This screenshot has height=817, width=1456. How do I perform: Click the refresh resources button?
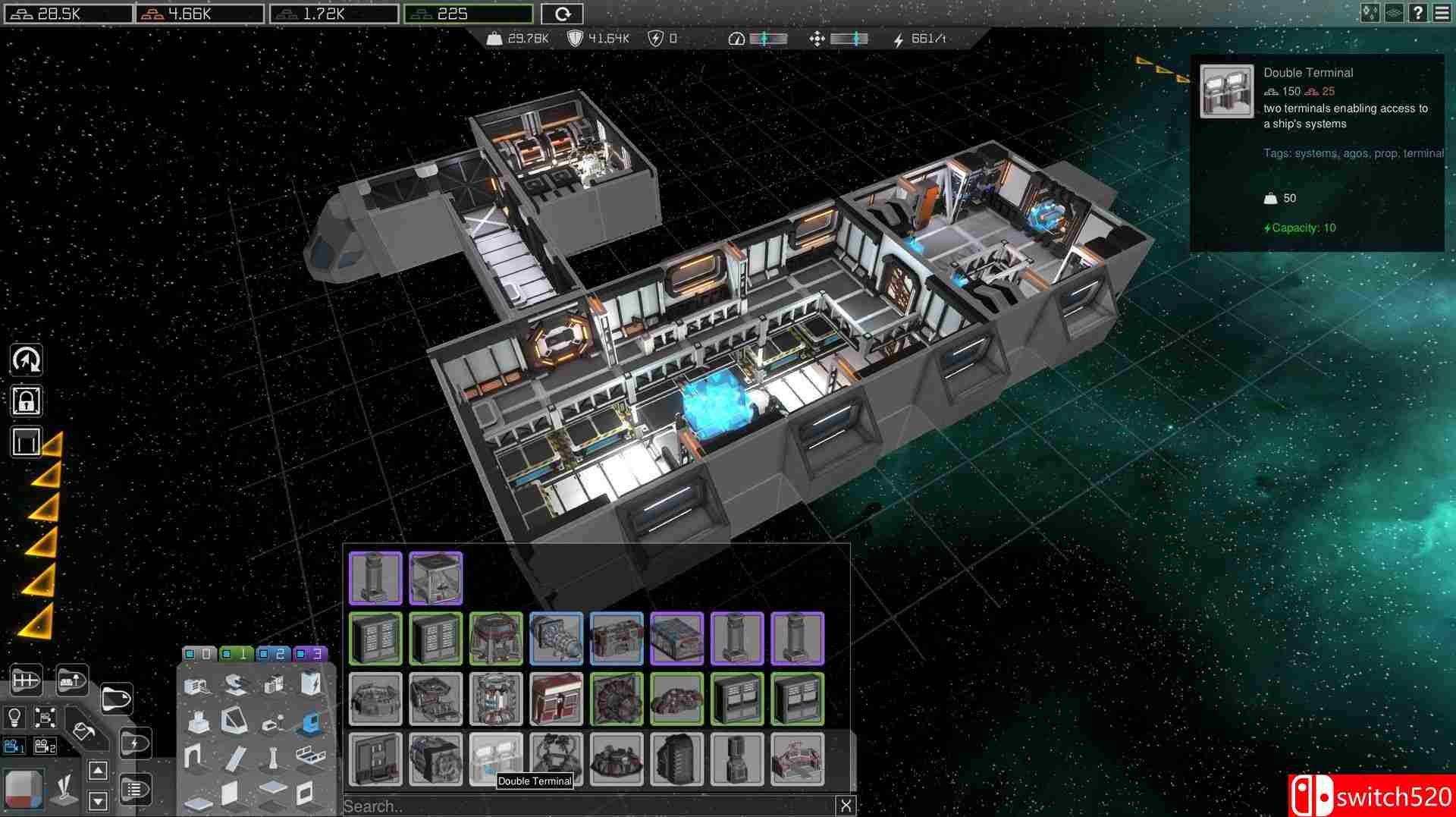tap(562, 14)
